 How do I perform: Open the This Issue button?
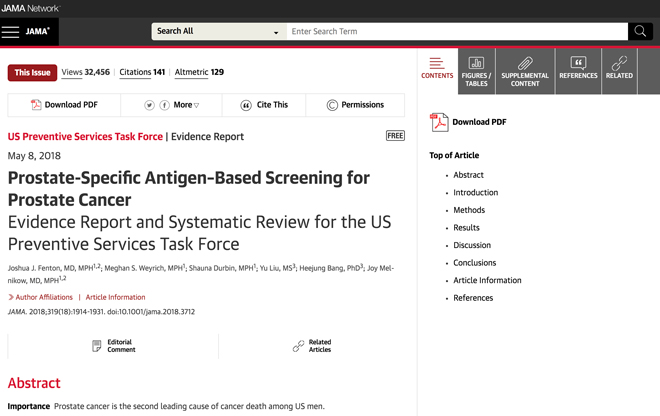pyautogui.click(x=32, y=72)
